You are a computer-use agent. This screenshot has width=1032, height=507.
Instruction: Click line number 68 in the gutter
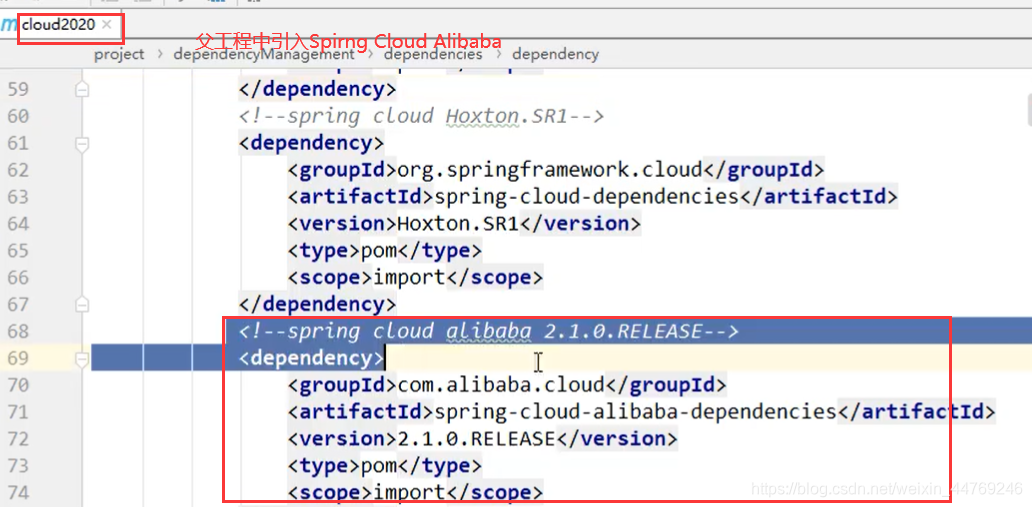17,332
